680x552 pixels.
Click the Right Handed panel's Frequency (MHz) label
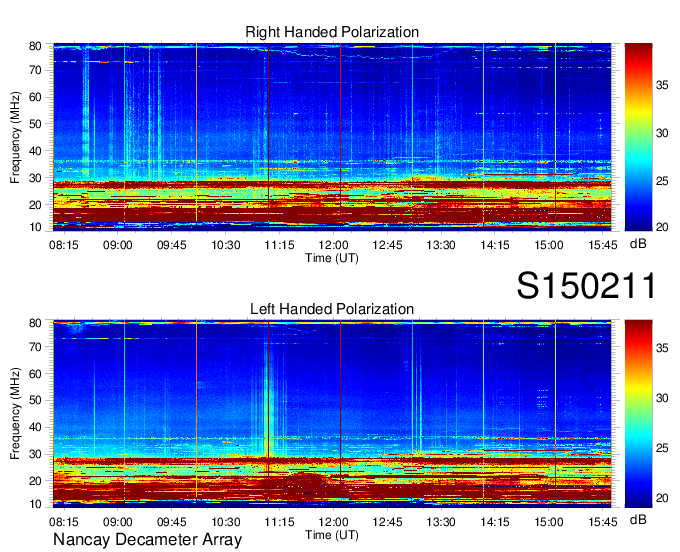[15, 137]
